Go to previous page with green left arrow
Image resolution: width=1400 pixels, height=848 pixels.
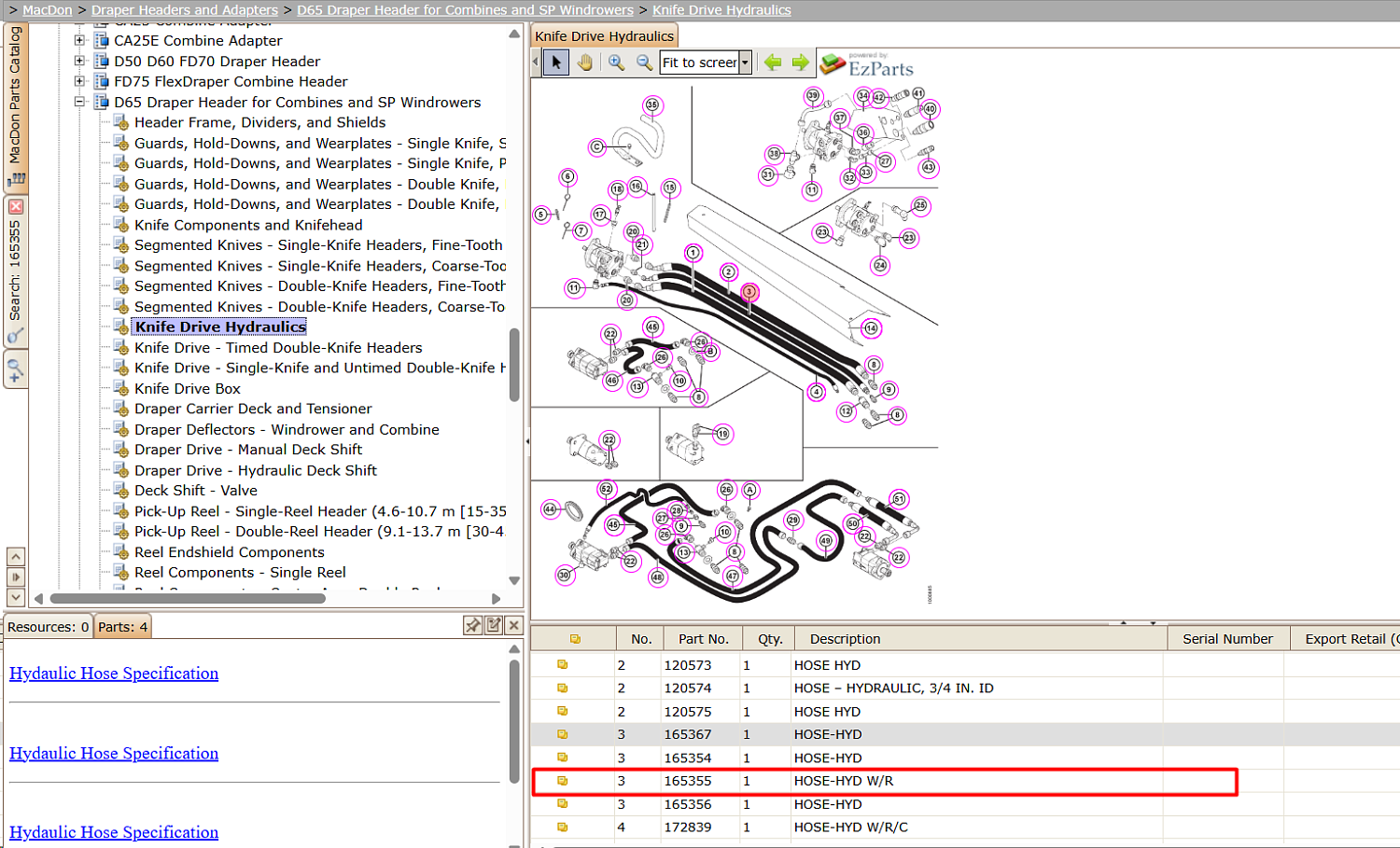point(773,63)
